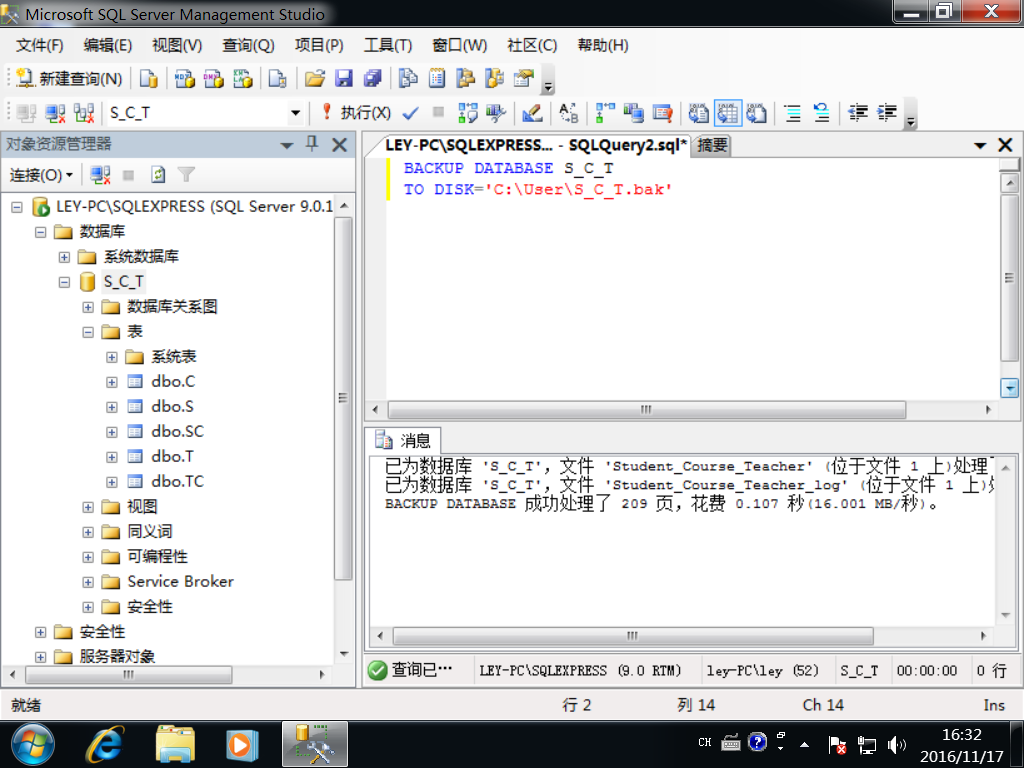Analyze query in Database Engine Tuning Advisor

pyautogui.click(x=496, y=113)
